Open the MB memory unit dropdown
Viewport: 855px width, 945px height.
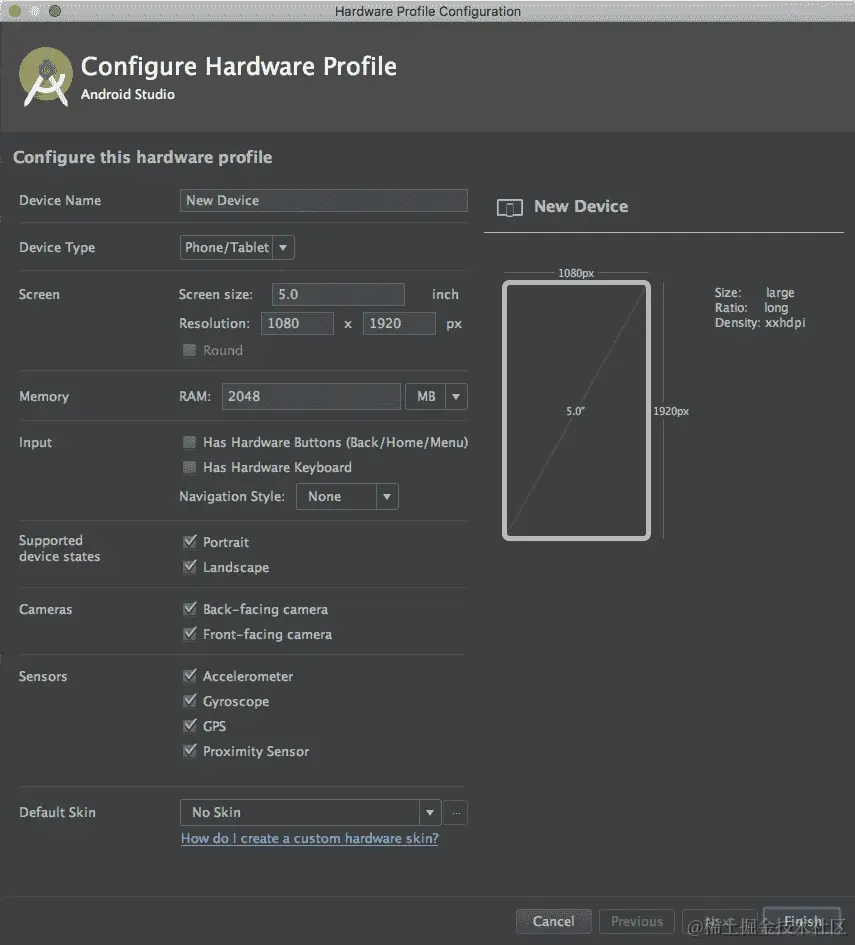(436, 397)
